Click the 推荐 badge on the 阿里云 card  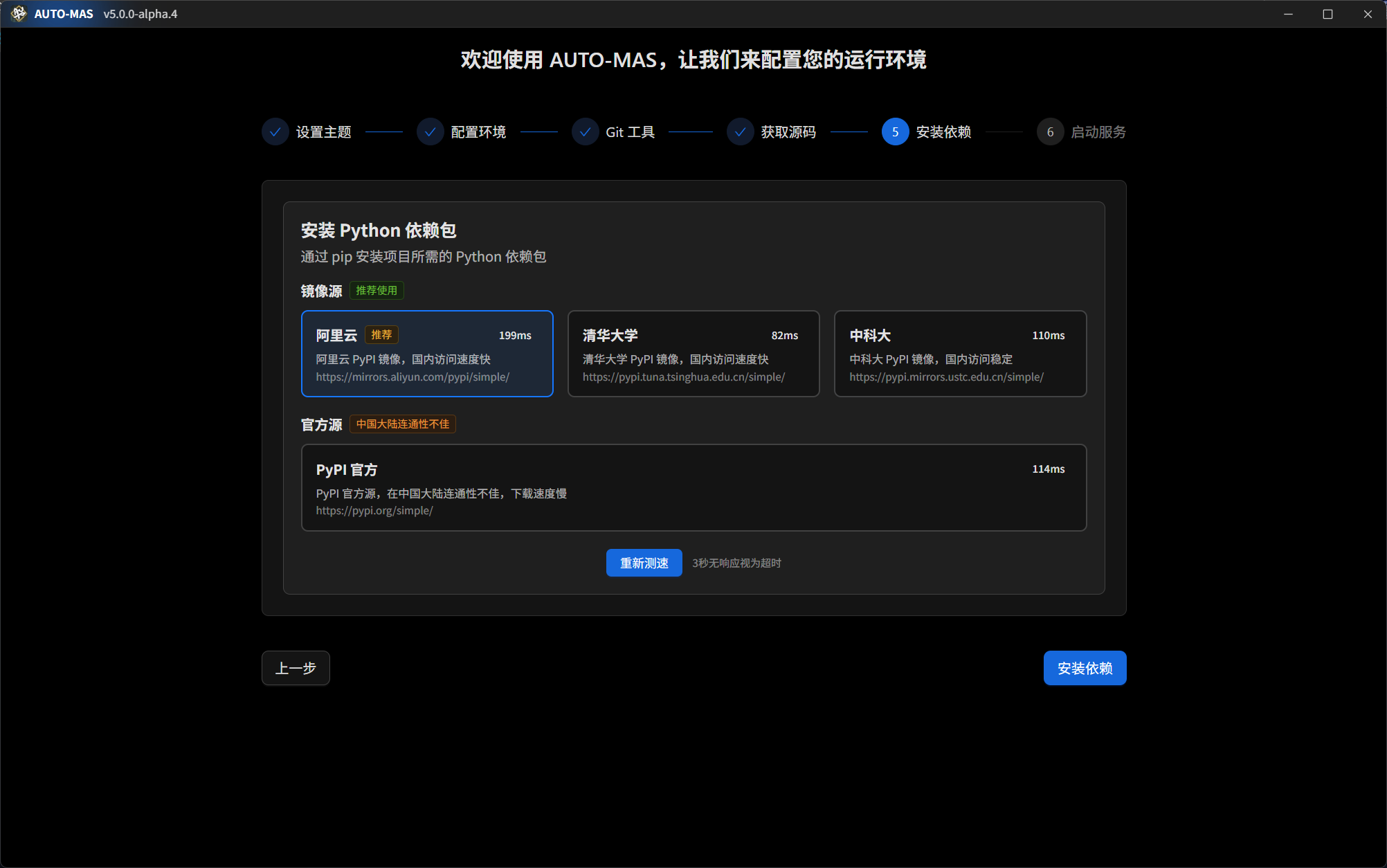click(x=381, y=334)
